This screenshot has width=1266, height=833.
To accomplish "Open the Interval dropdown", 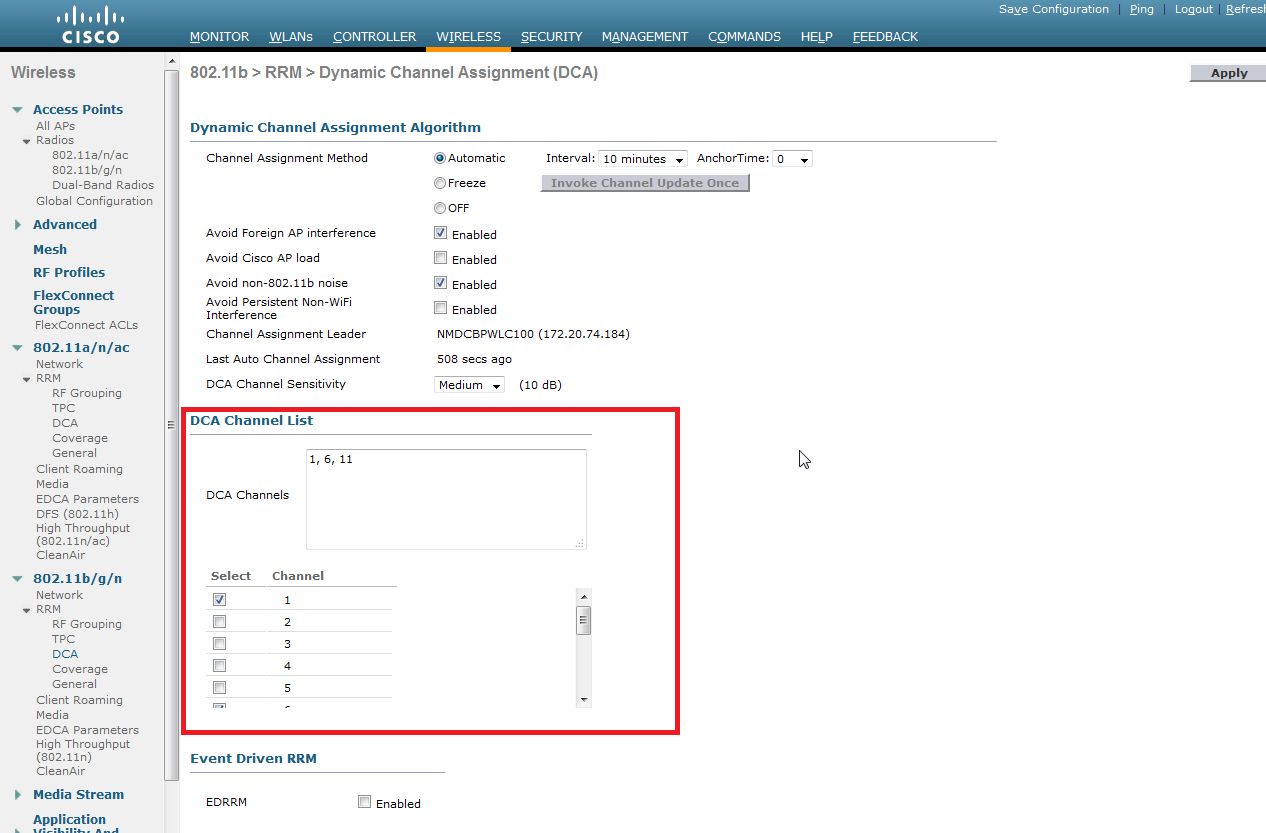I will click(x=643, y=159).
